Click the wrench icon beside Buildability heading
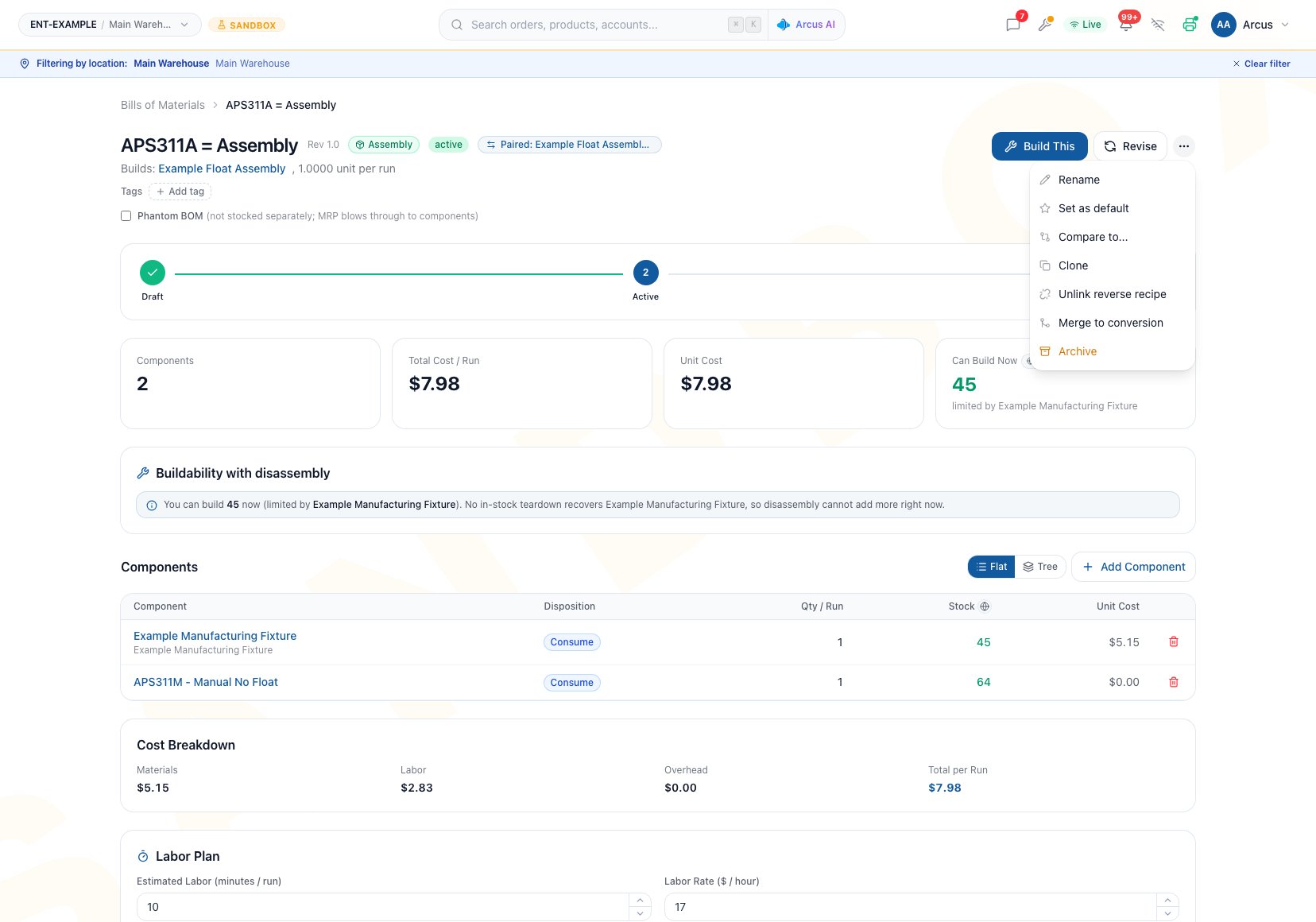 143,473
